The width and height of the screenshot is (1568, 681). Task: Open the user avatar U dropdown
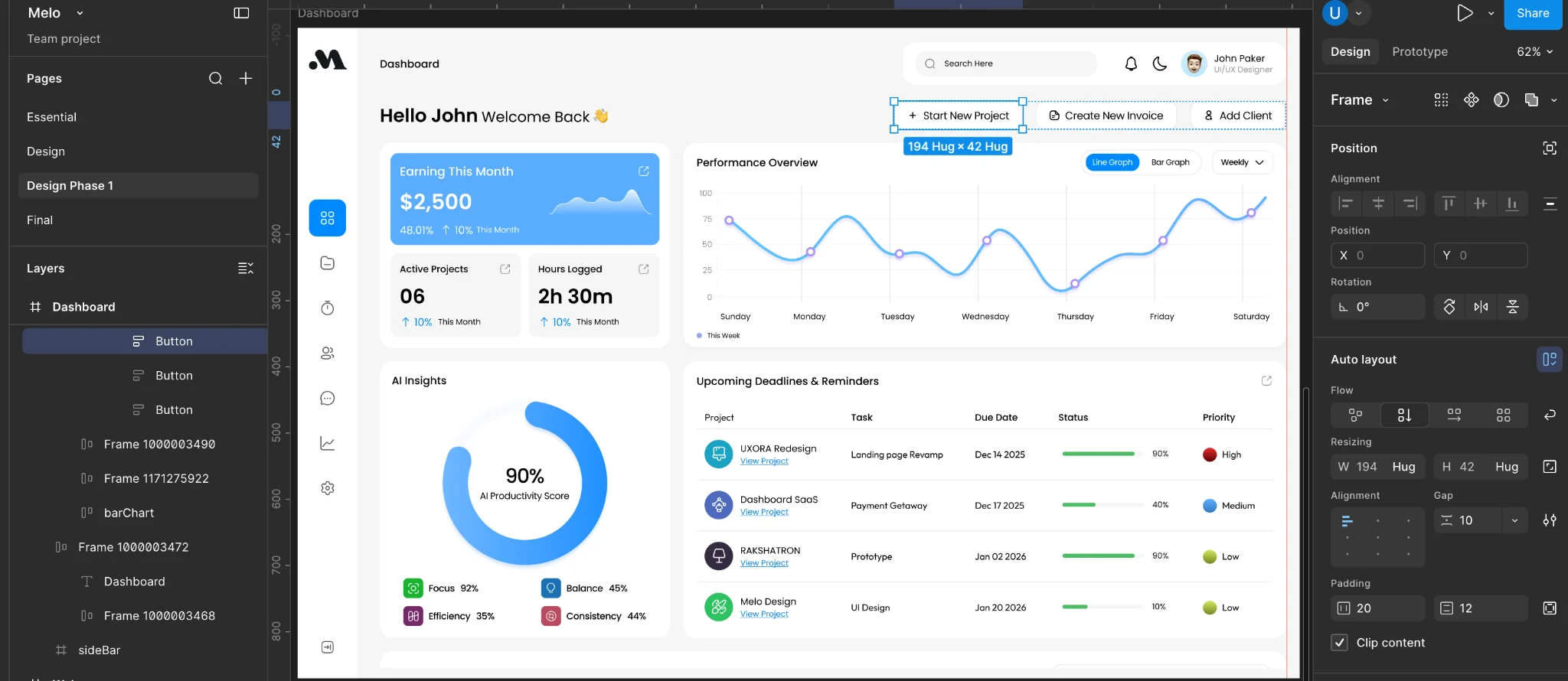pos(1359,13)
